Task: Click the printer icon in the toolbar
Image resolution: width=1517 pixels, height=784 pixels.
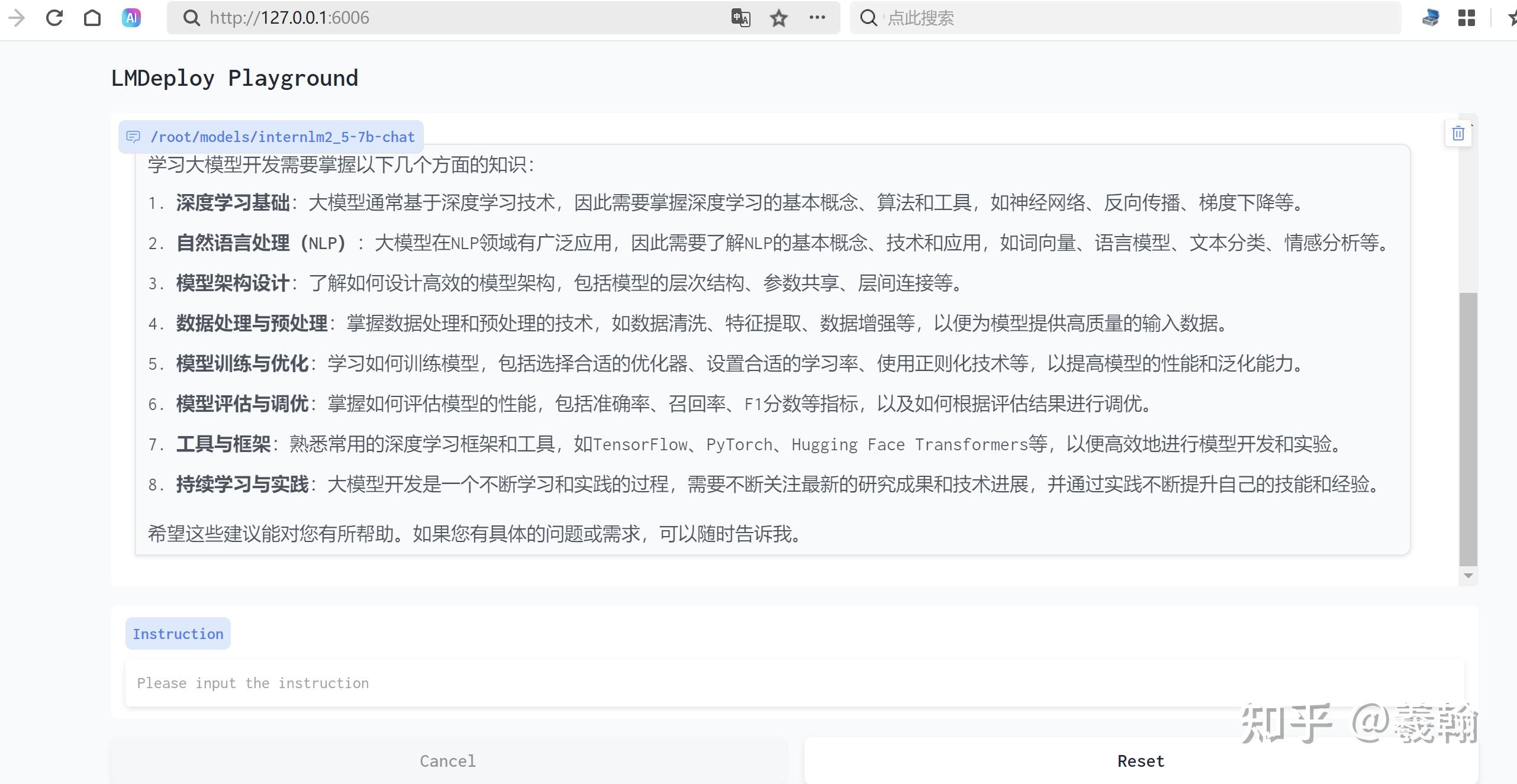Action: coord(1429,18)
